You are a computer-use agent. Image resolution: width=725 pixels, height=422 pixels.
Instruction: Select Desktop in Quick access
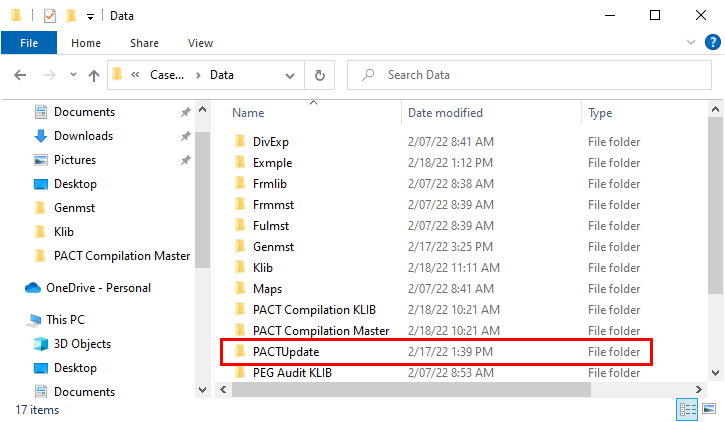tap(75, 184)
